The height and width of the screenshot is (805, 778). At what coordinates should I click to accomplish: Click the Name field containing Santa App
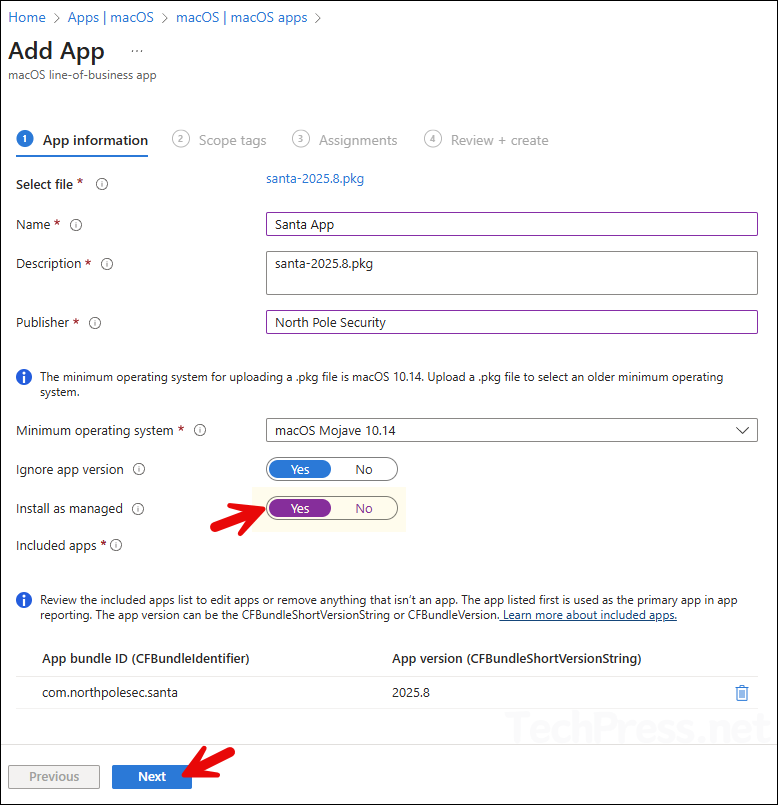coord(511,224)
